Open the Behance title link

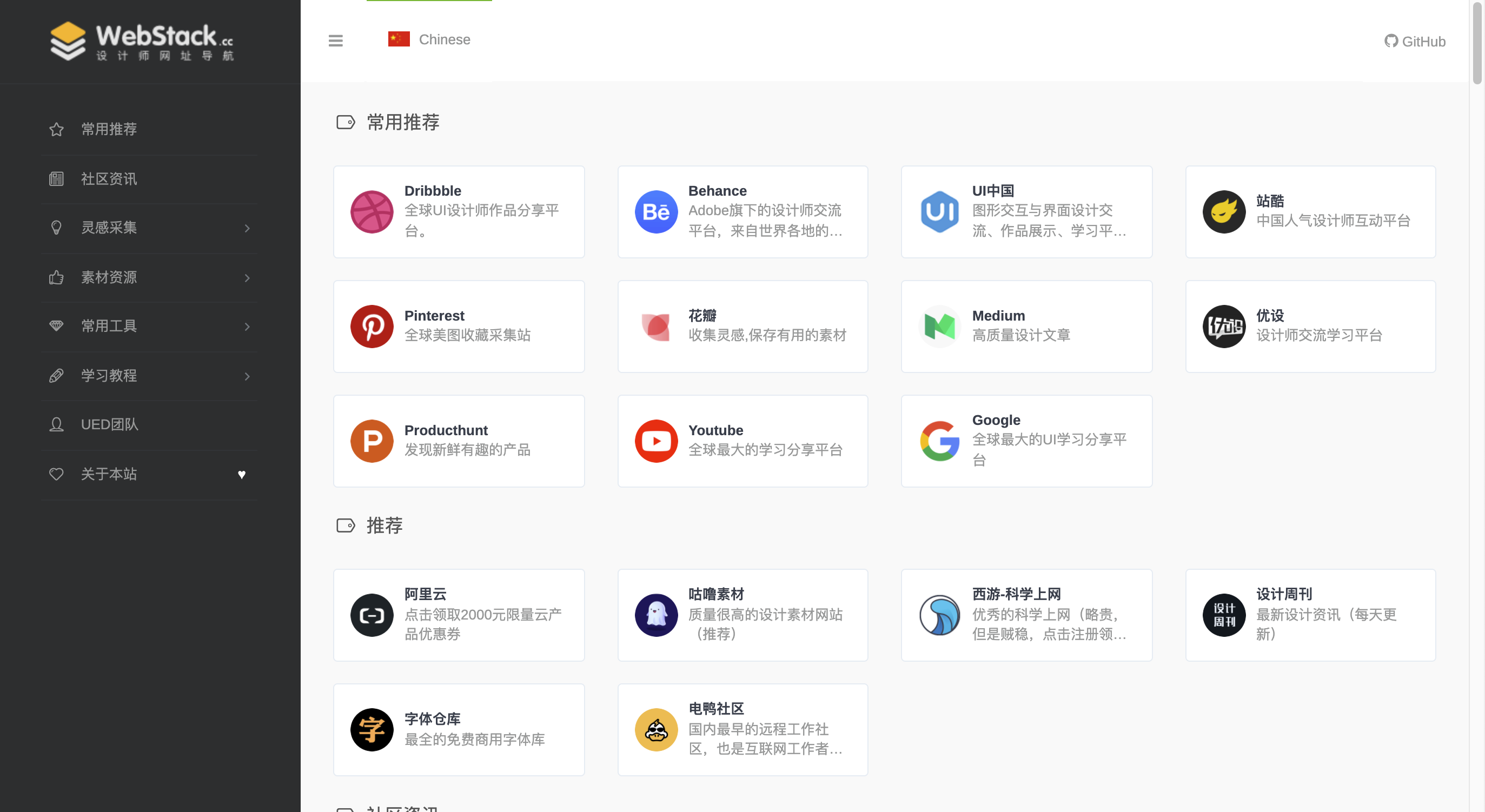tap(717, 191)
